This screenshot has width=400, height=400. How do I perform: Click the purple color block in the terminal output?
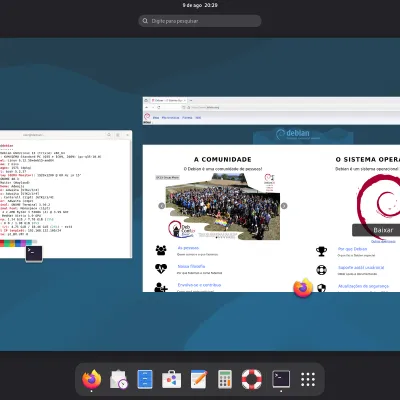click(x=23, y=243)
